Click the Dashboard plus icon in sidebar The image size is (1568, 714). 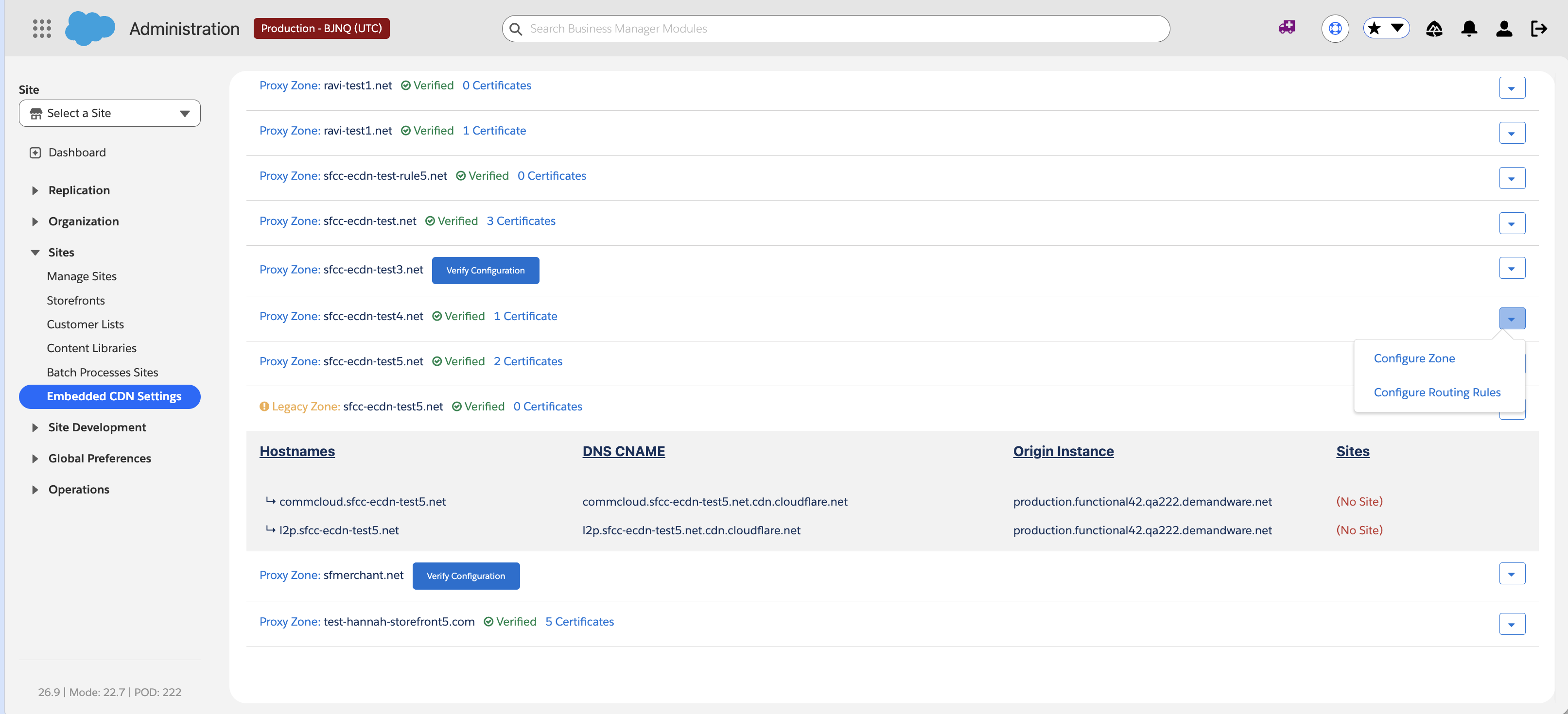click(35, 153)
